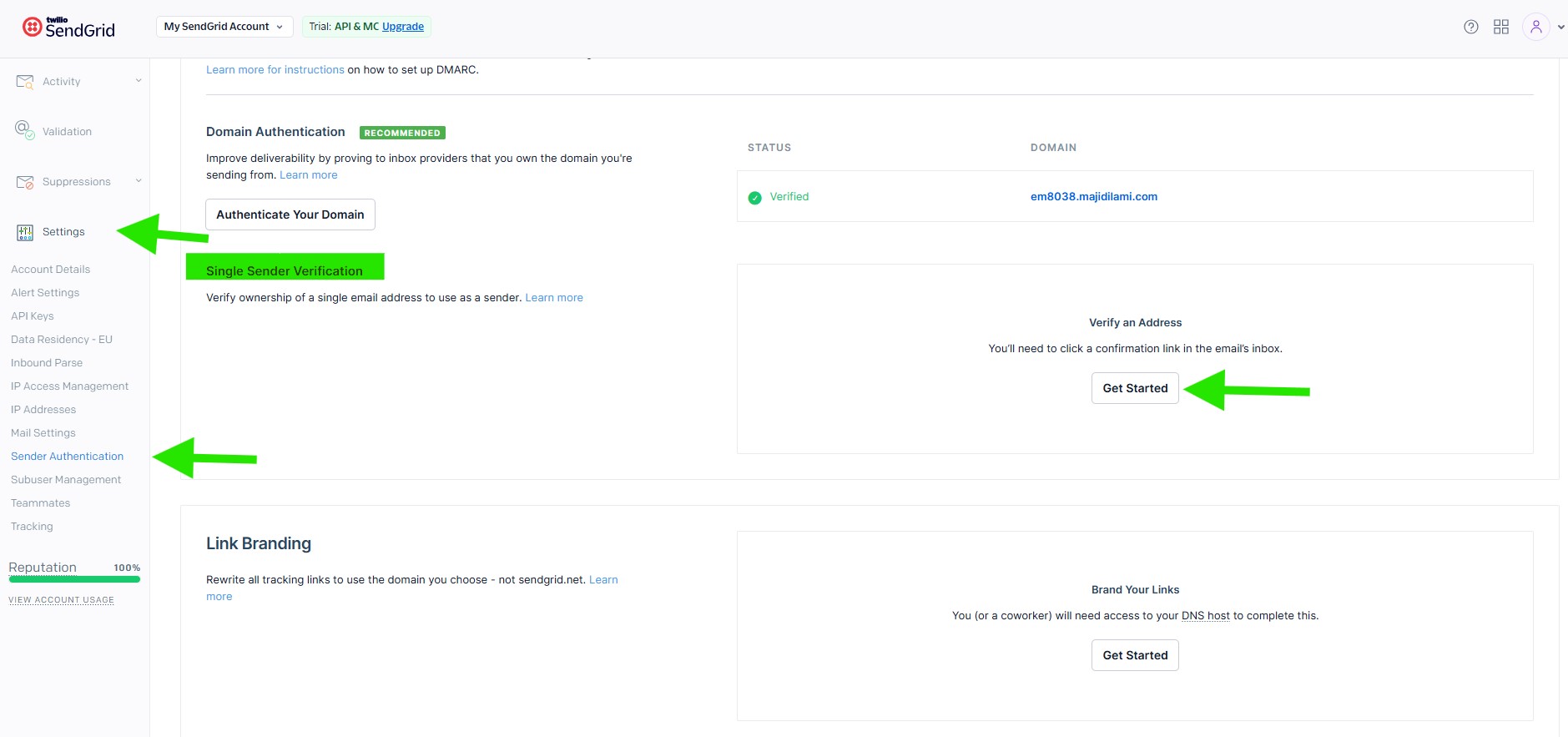This screenshot has height=737, width=1568.
Task: Expand the Suppressions menu chevron
Action: click(139, 181)
